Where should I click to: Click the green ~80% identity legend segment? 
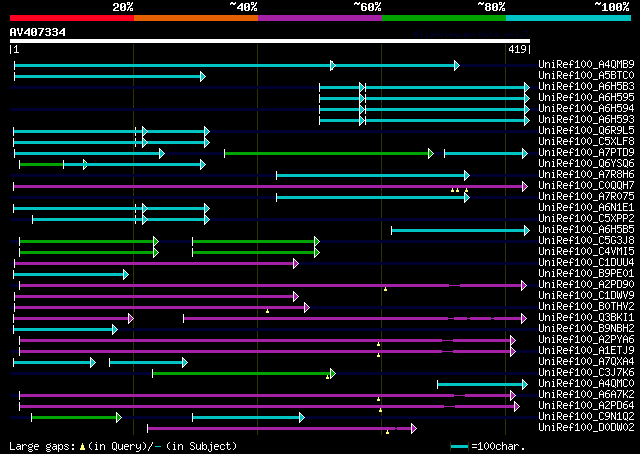coord(444,18)
